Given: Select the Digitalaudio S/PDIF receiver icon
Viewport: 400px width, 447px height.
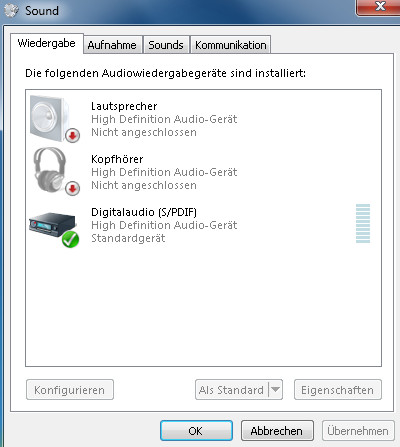Looking at the screenshot, I should coord(52,224).
